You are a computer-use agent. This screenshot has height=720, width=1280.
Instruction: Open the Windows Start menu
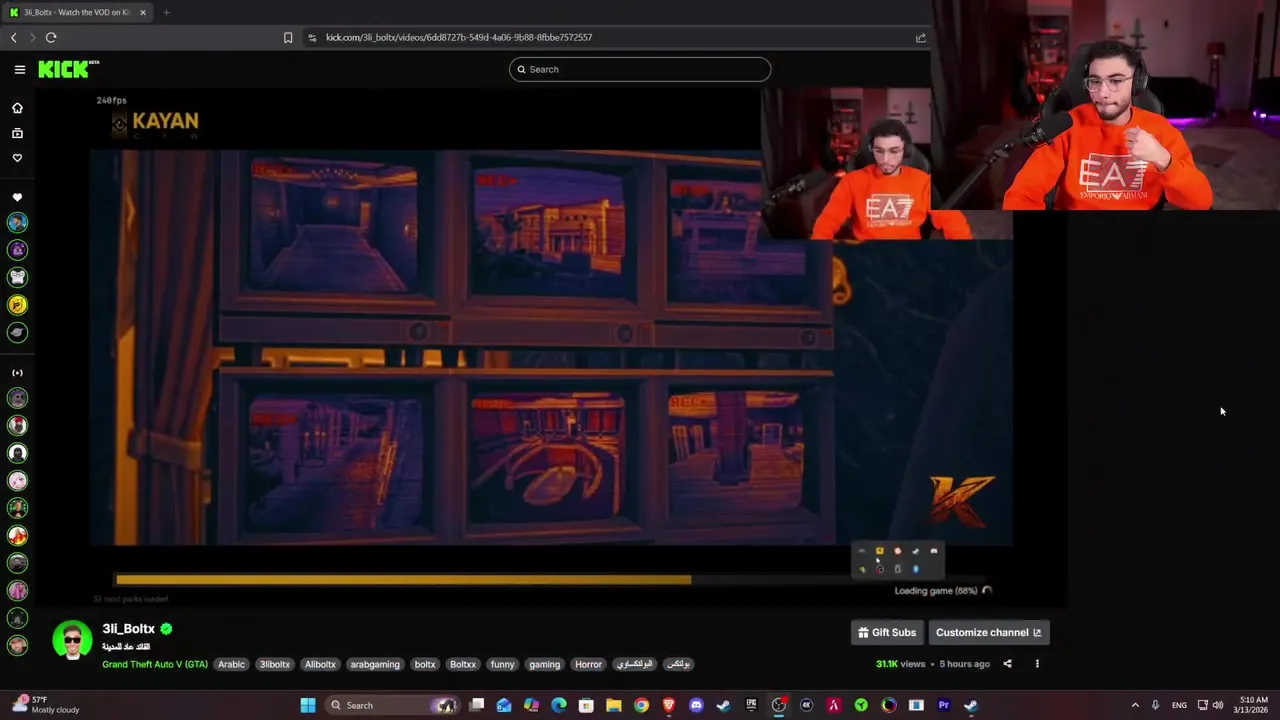point(308,705)
